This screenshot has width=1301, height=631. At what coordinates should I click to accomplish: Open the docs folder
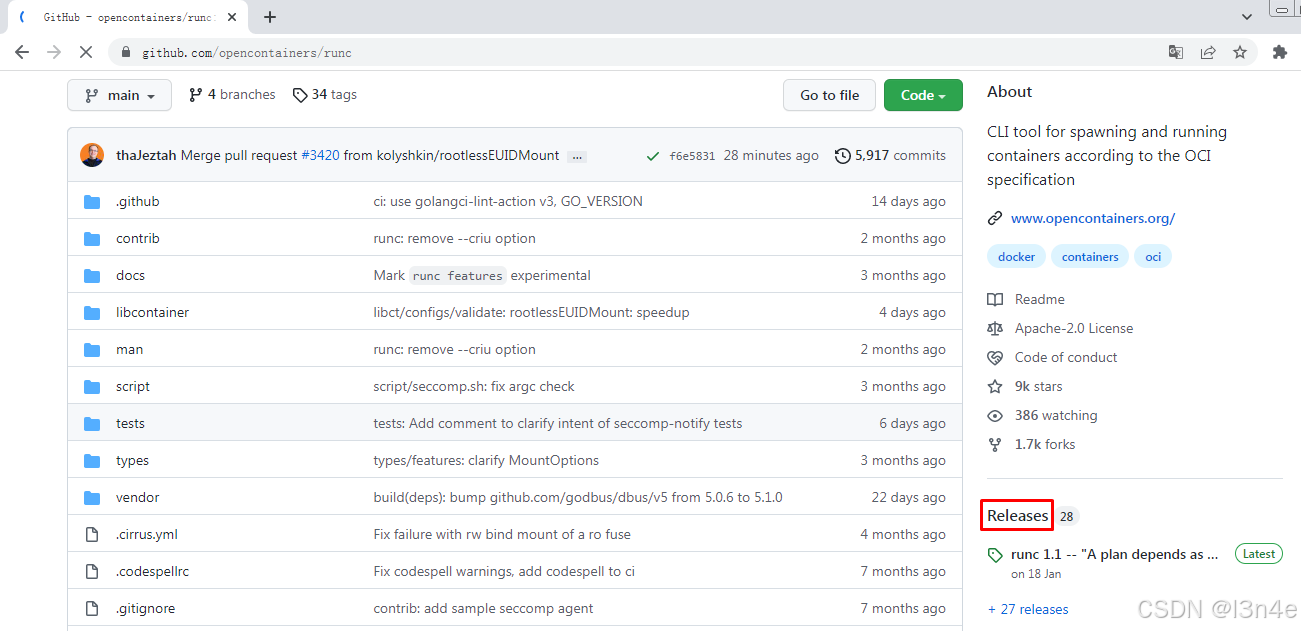click(x=130, y=275)
